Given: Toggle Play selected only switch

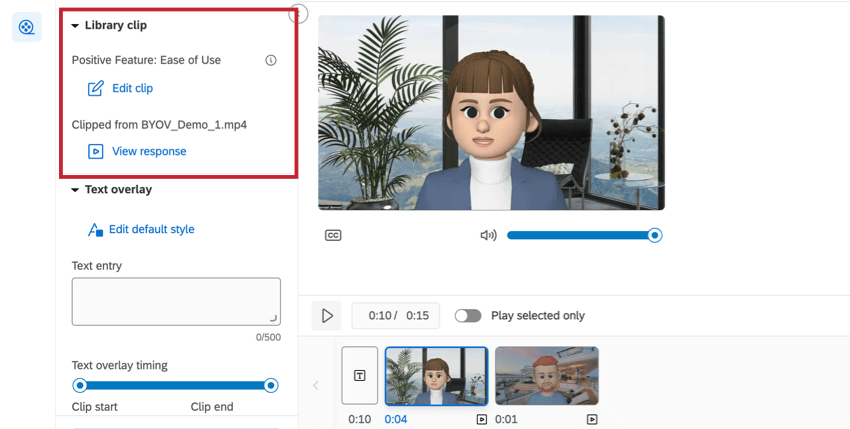Looking at the screenshot, I should tap(468, 316).
